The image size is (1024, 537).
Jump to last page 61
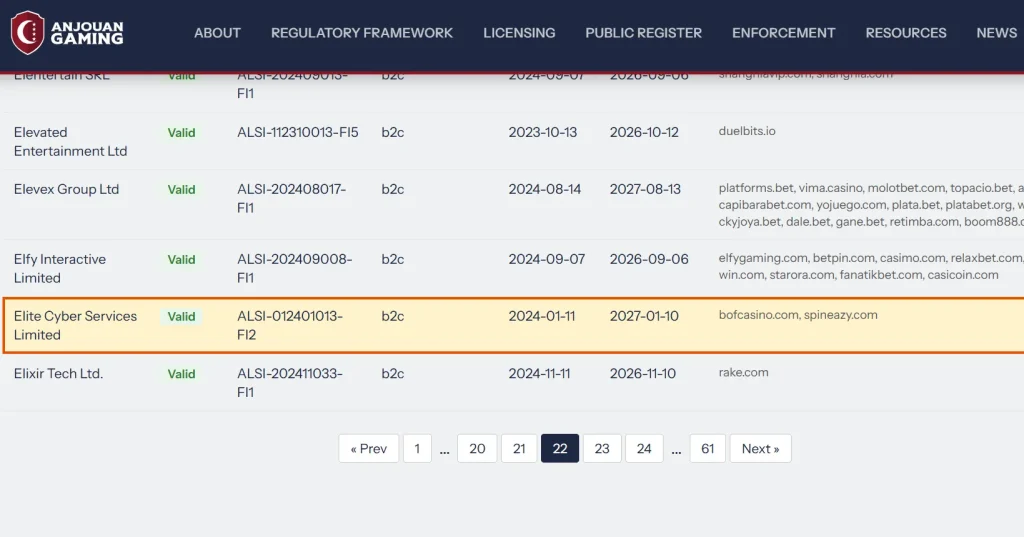click(707, 448)
